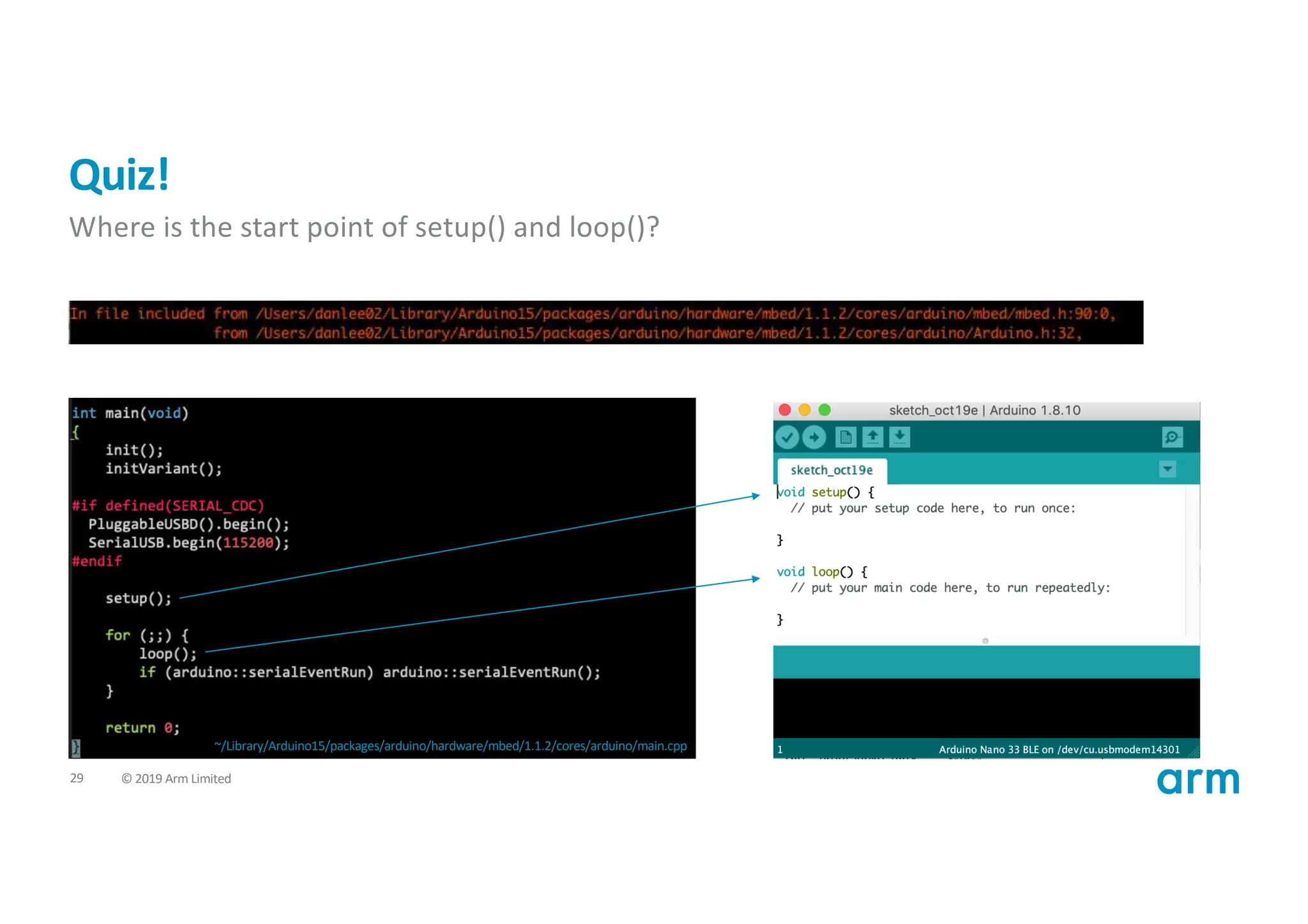1308x924 pixels.
Task: Click the '#endif' directive
Action: click(96, 561)
